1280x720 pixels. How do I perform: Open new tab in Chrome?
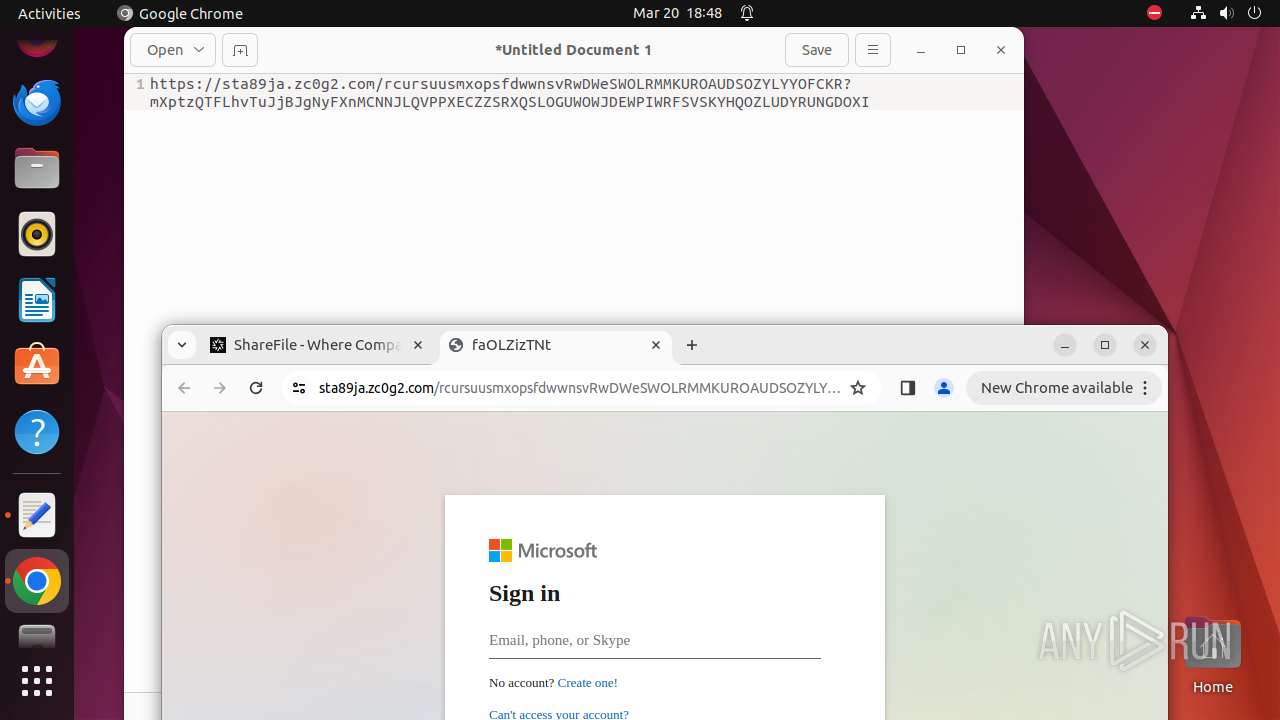point(692,345)
